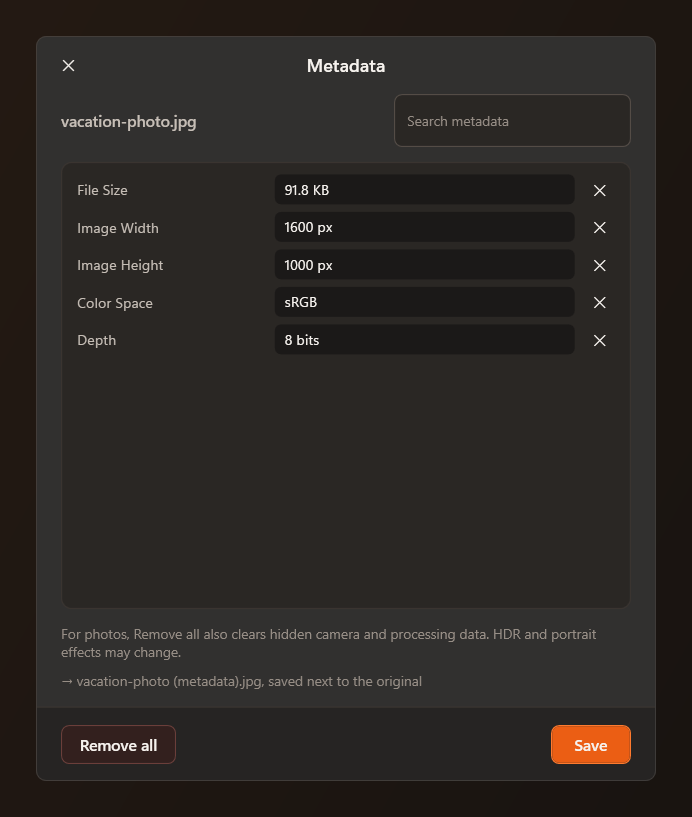692x817 pixels.
Task: Save the metadata changes
Action: click(x=590, y=745)
